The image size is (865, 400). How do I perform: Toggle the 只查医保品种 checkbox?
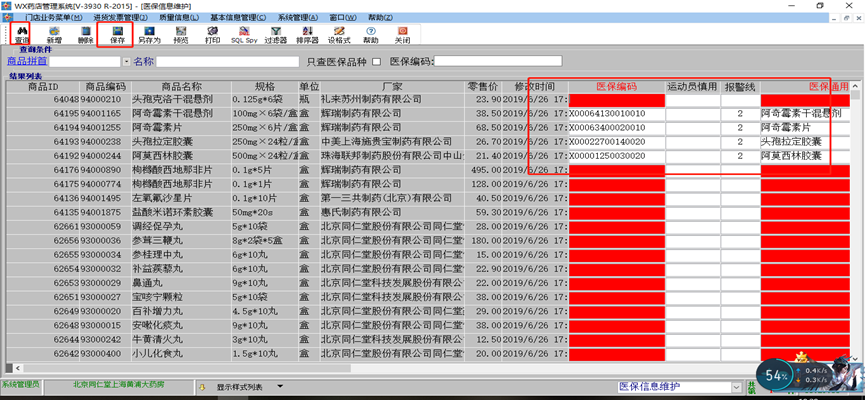pyautogui.click(x=376, y=62)
